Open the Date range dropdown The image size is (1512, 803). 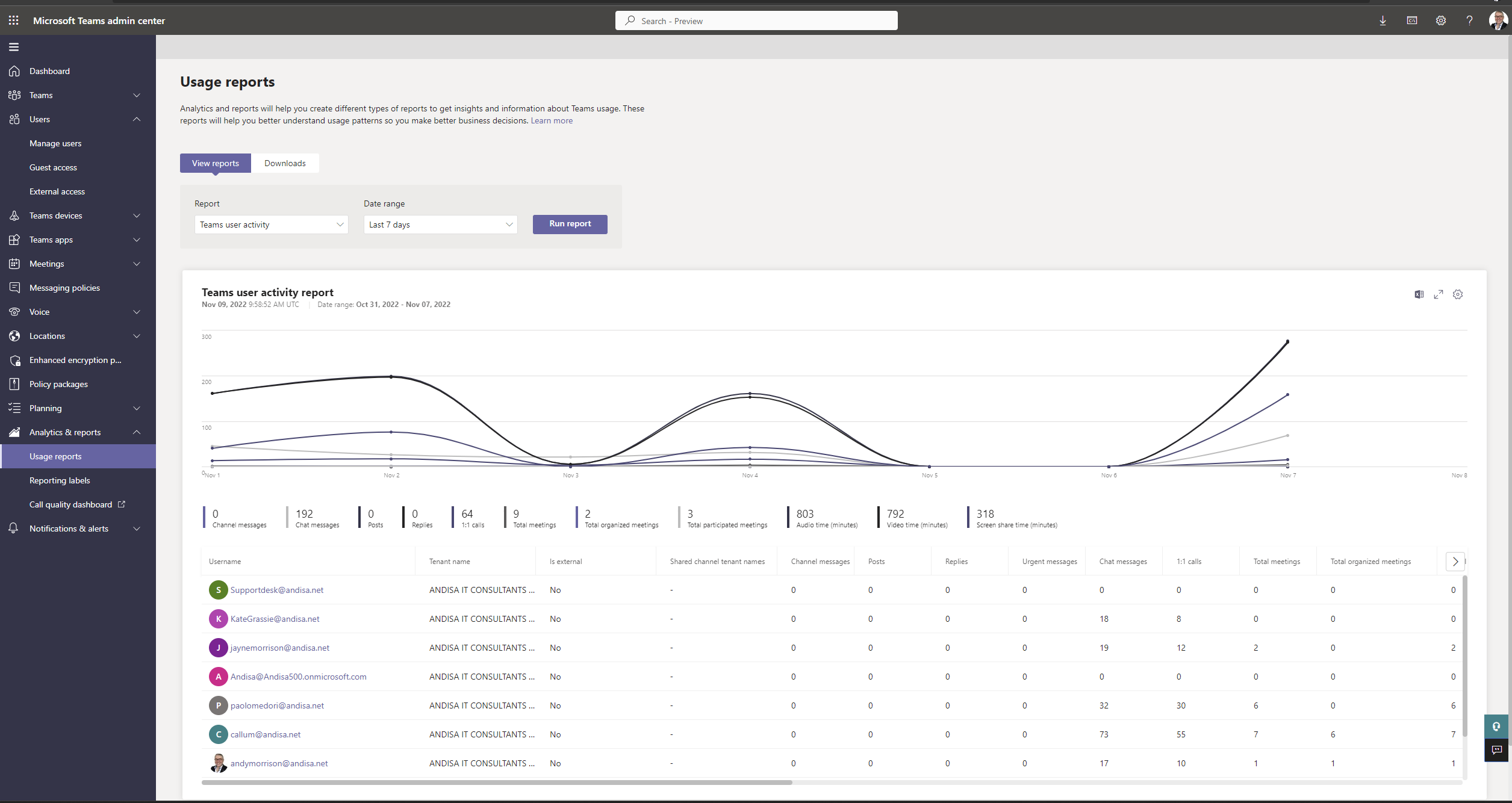441,225
